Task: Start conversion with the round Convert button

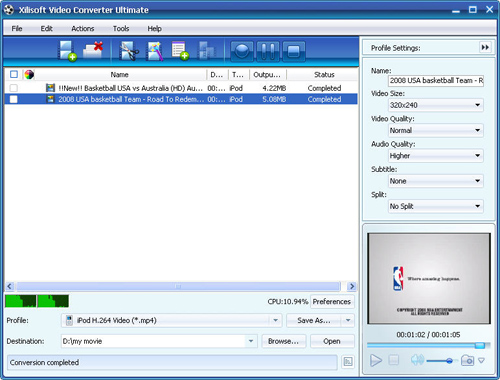Action: tap(242, 51)
